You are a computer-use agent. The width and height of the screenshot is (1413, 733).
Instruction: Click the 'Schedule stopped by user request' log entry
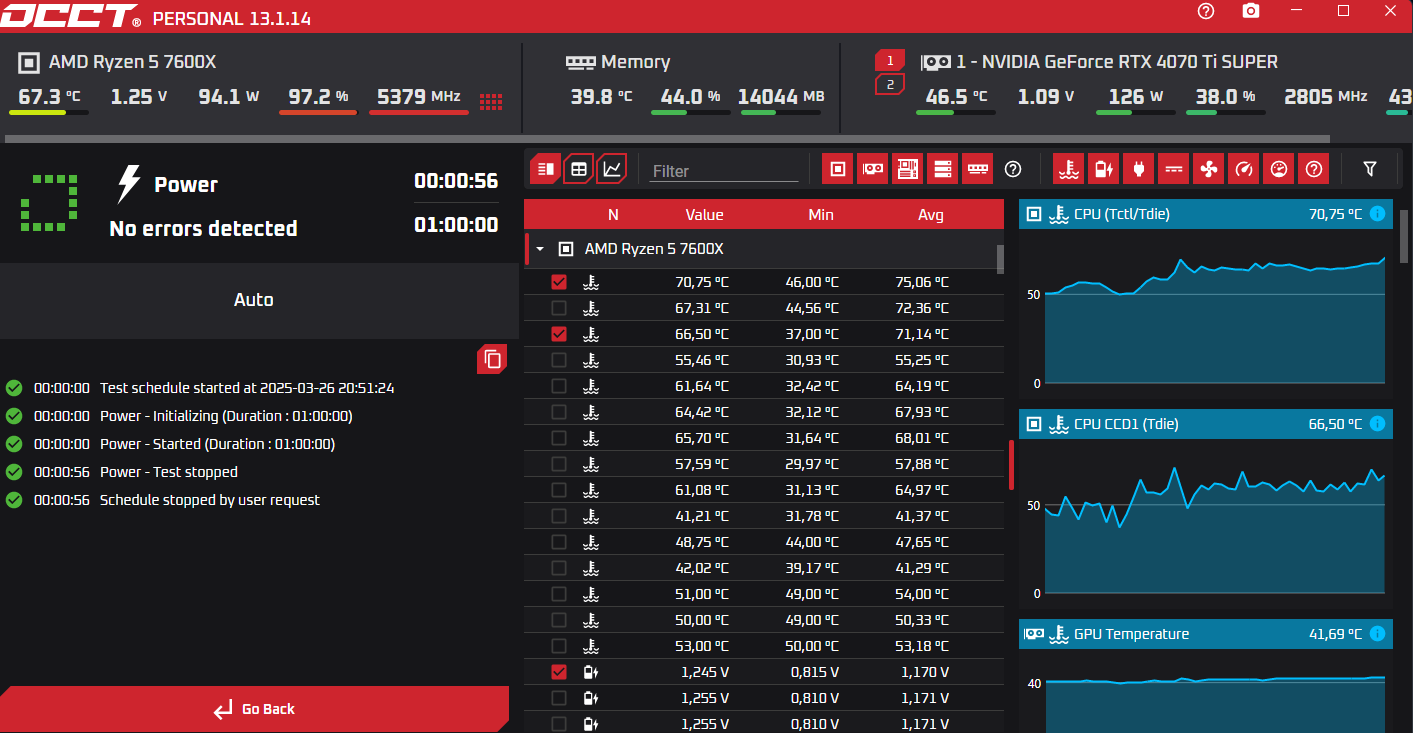210,500
